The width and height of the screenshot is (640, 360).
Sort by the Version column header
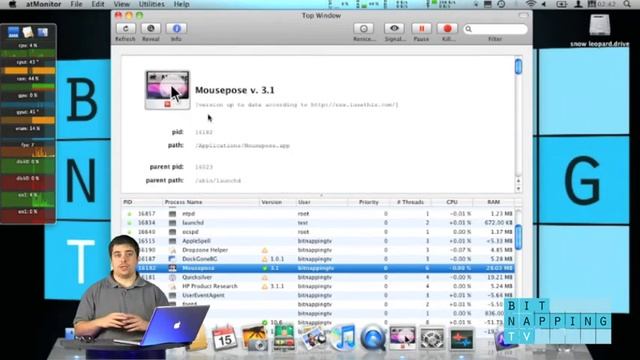coord(278,202)
